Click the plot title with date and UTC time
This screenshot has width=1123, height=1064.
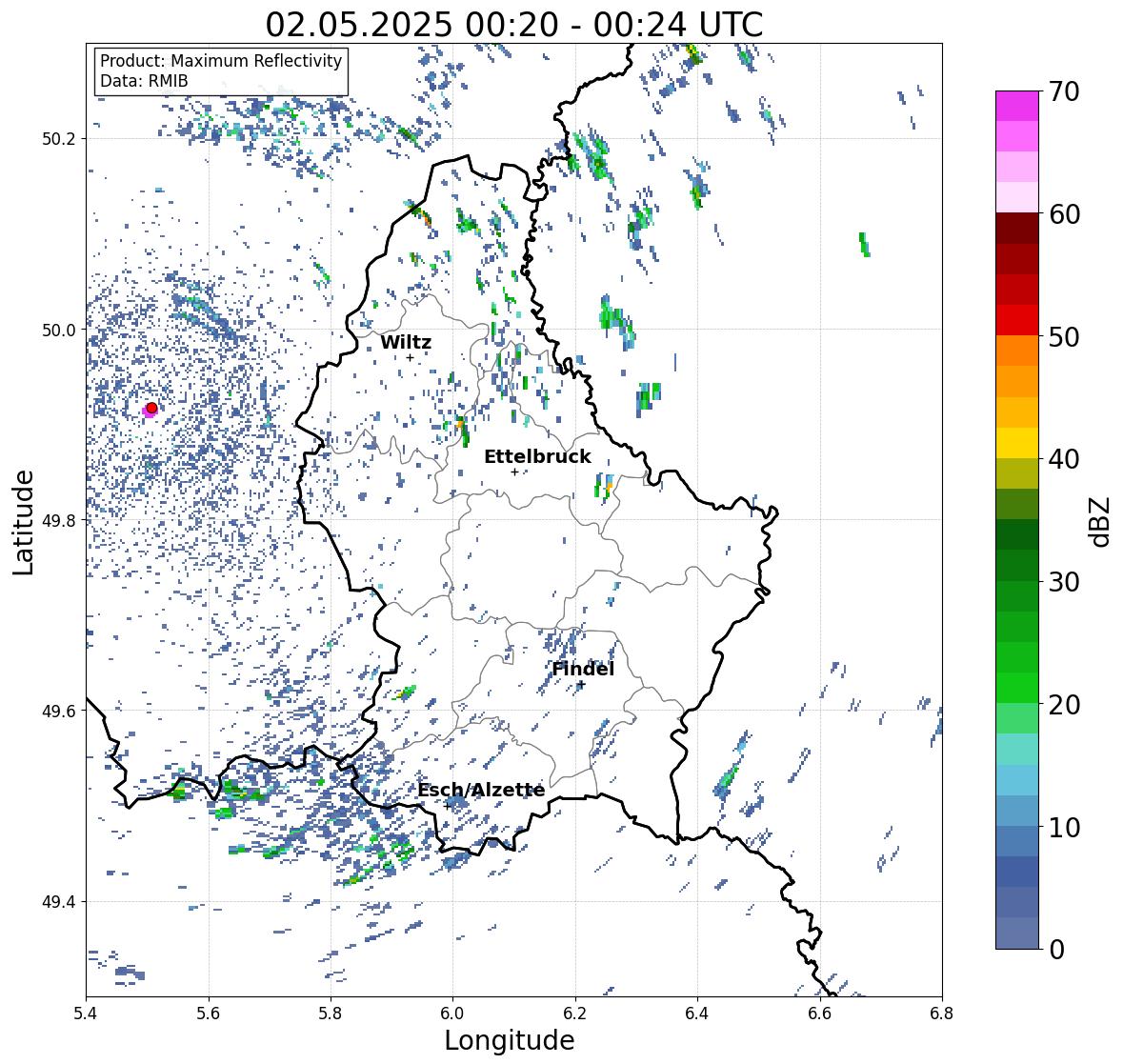pyautogui.click(x=513, y=25)
